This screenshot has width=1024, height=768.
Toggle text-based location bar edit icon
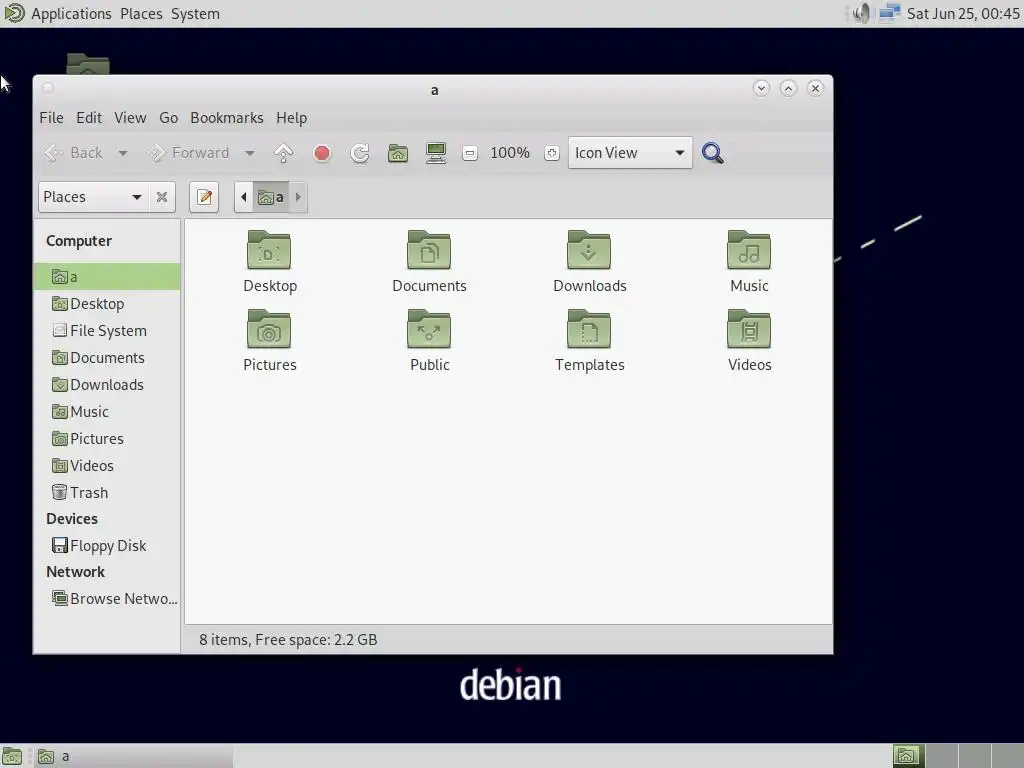(204, 197)
